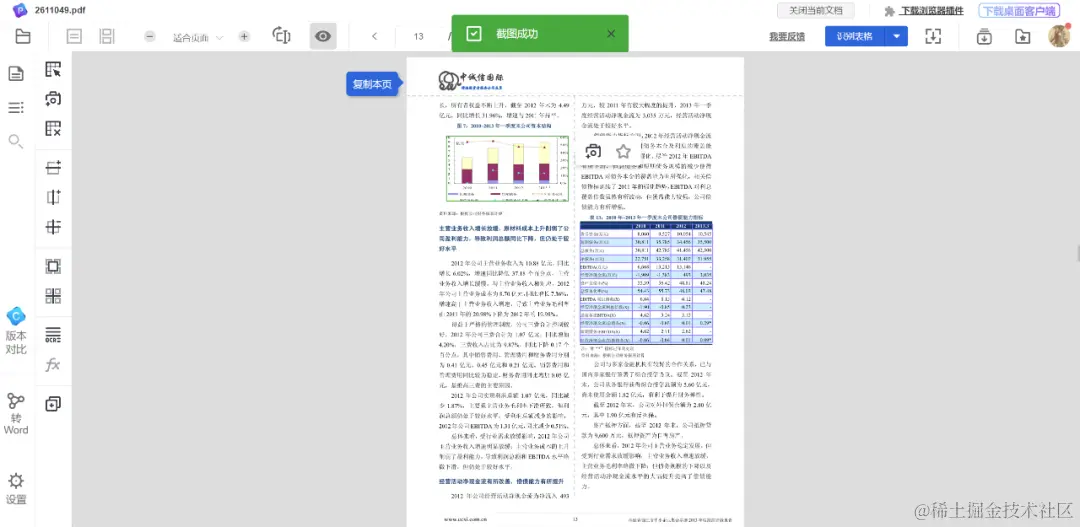Open the document page panel icon
The width and height of the screenshot is (1080, 527).
16,74
